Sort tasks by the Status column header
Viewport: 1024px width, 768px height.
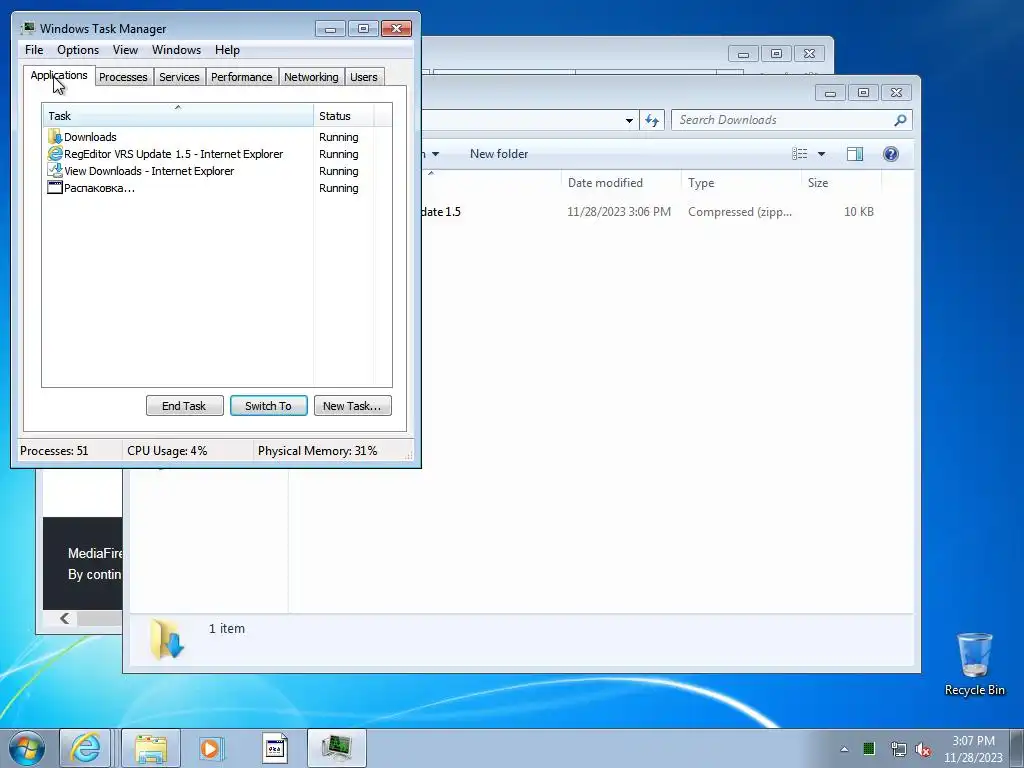point(344,116)
